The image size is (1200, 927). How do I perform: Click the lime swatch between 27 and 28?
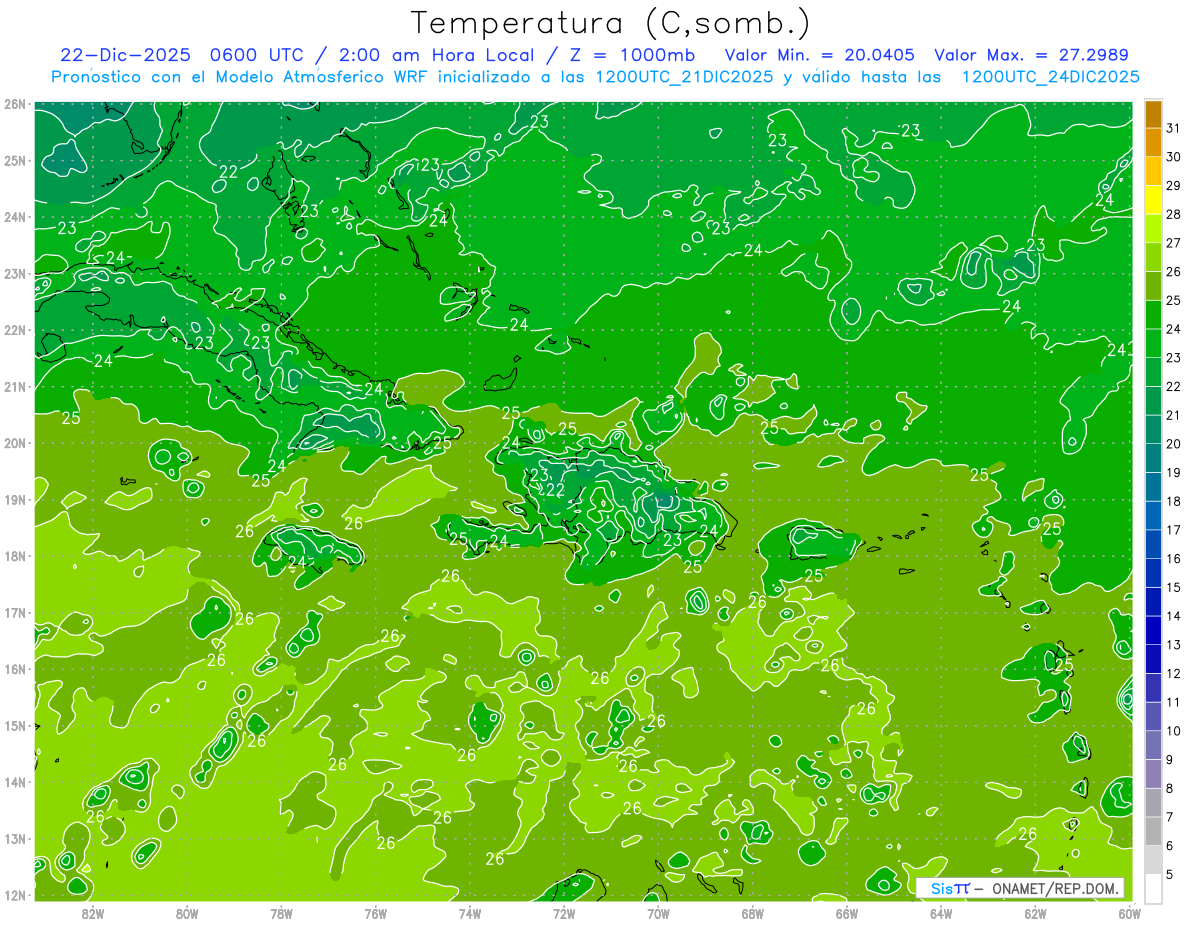point(1153,228)
